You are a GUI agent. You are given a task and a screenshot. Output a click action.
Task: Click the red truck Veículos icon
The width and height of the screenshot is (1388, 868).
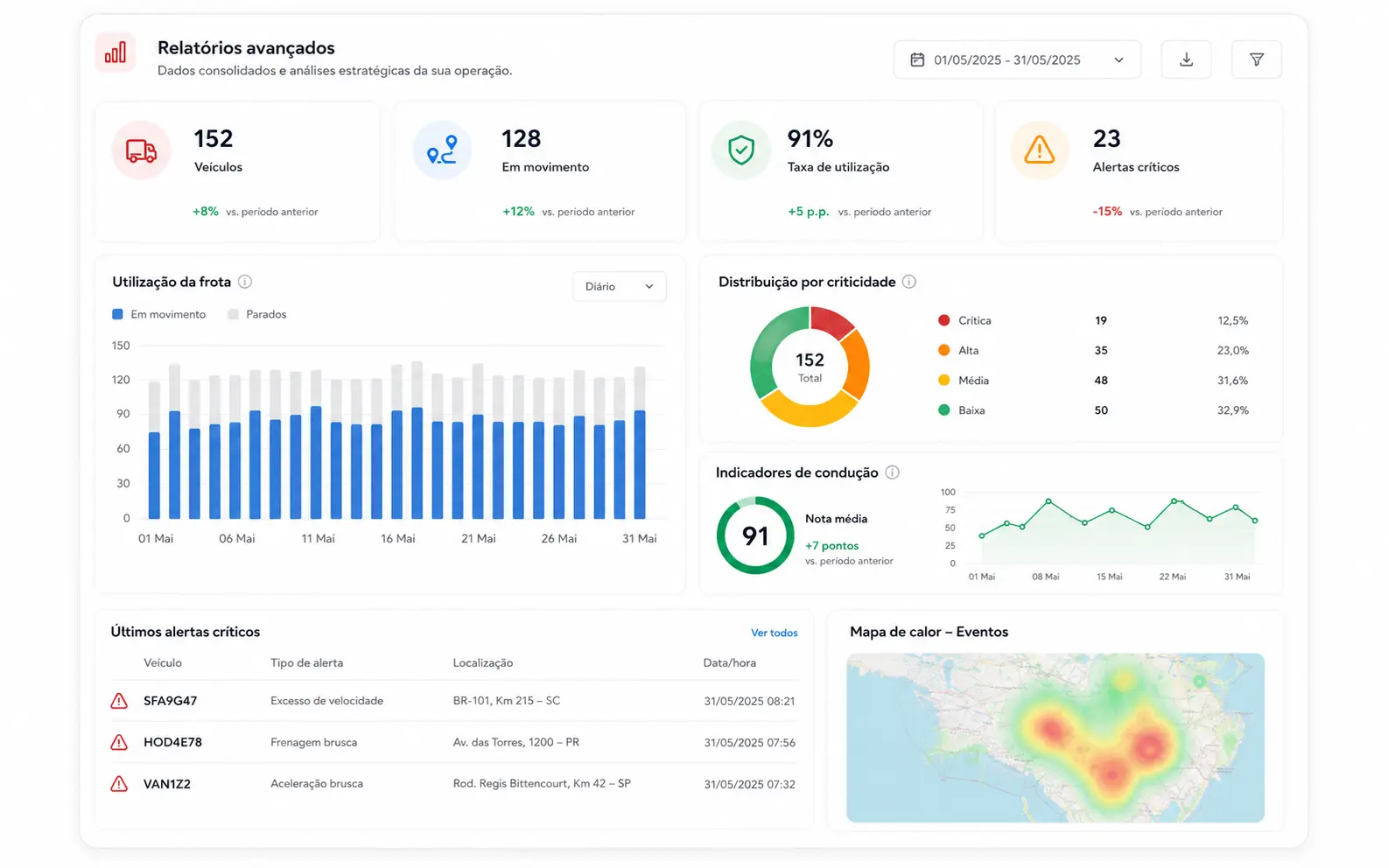(141, 150)
